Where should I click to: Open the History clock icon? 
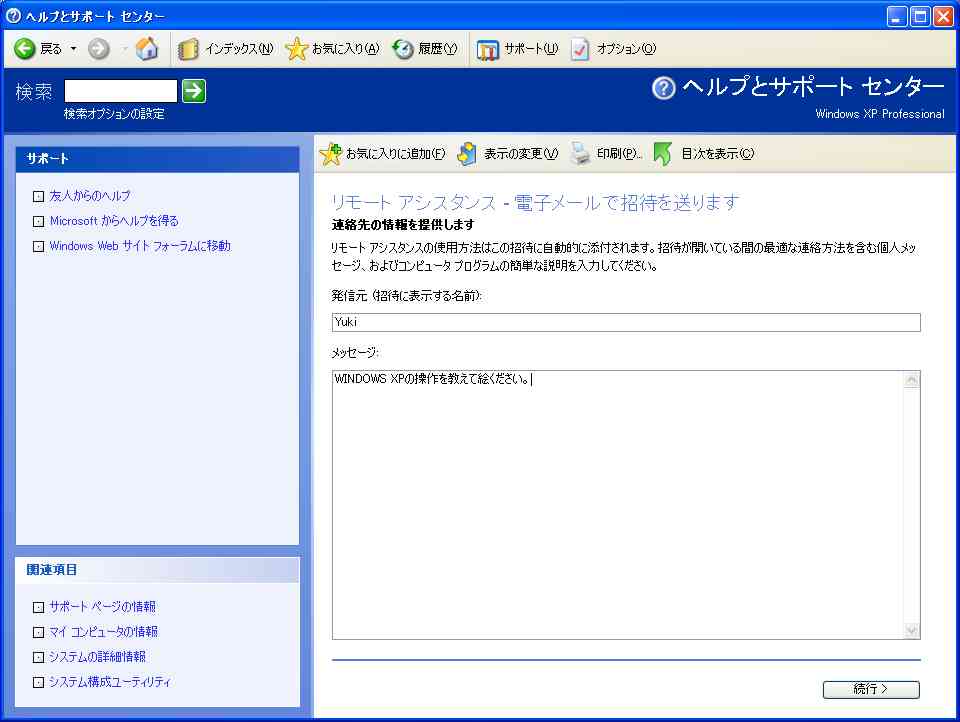(403, 49)
